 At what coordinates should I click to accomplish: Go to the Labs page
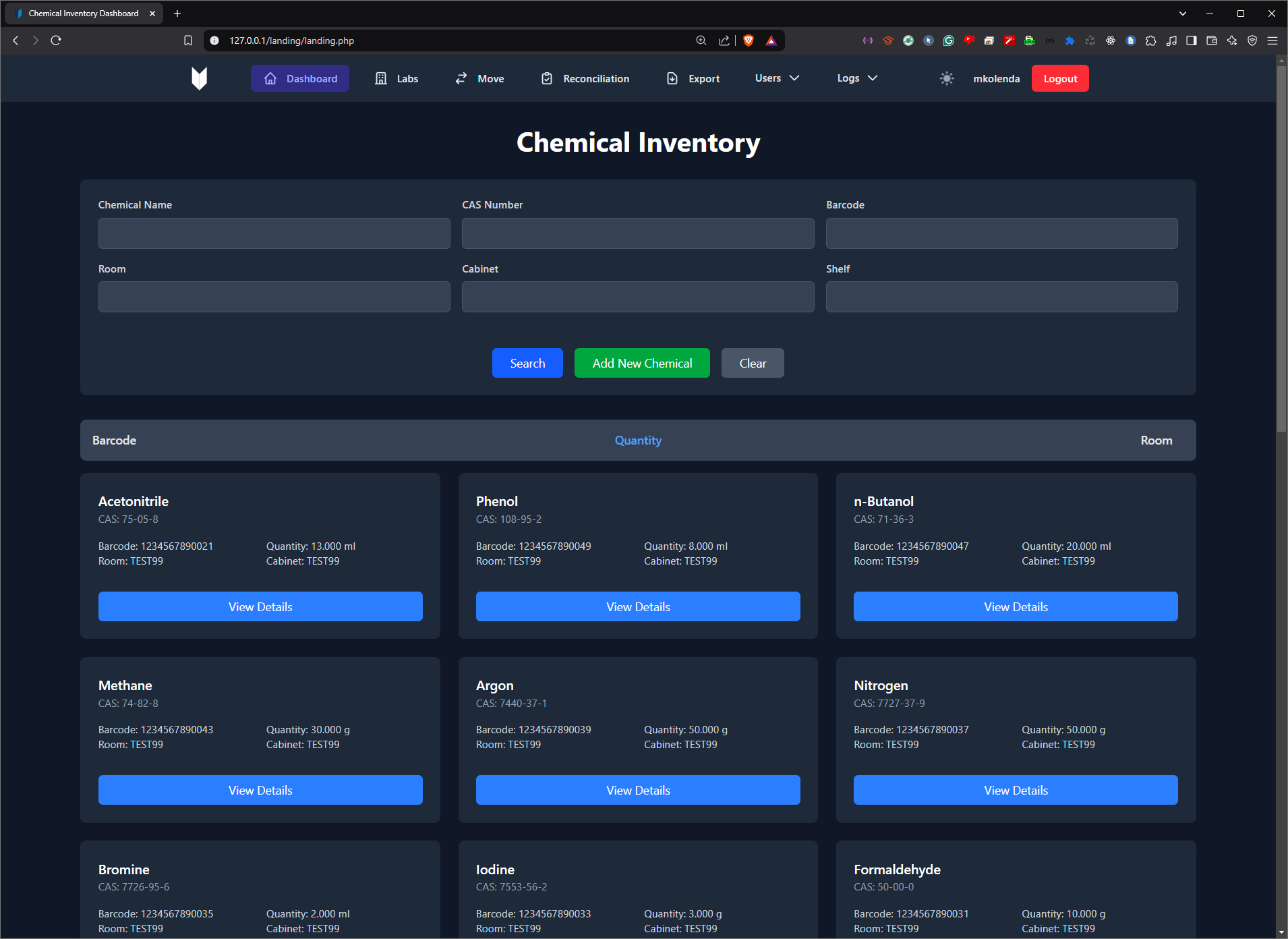[397, 78]
